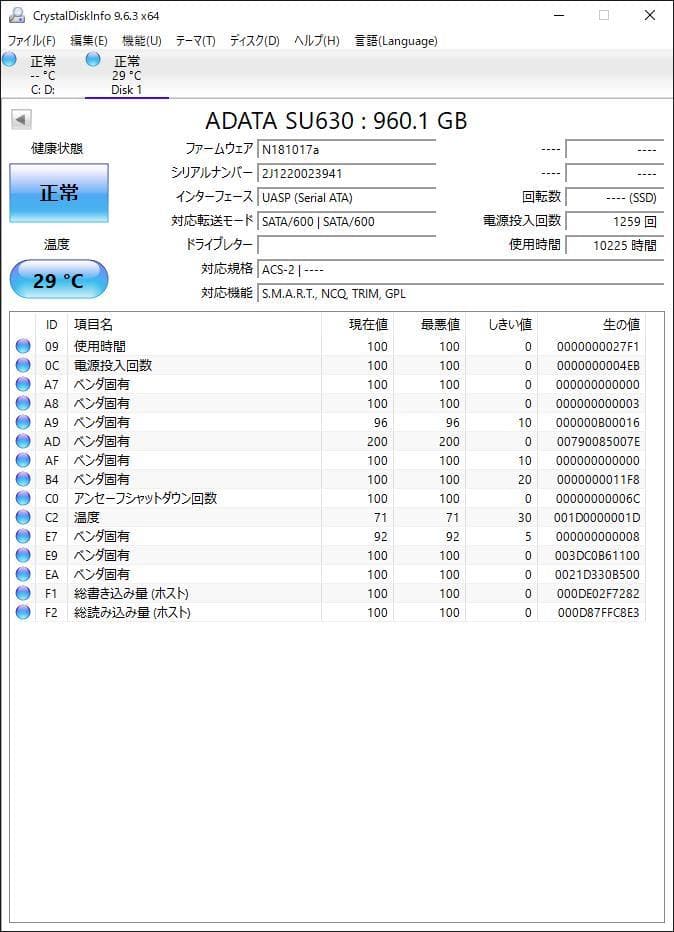Open the ヘルプ(H) menu

coord(317,40)
